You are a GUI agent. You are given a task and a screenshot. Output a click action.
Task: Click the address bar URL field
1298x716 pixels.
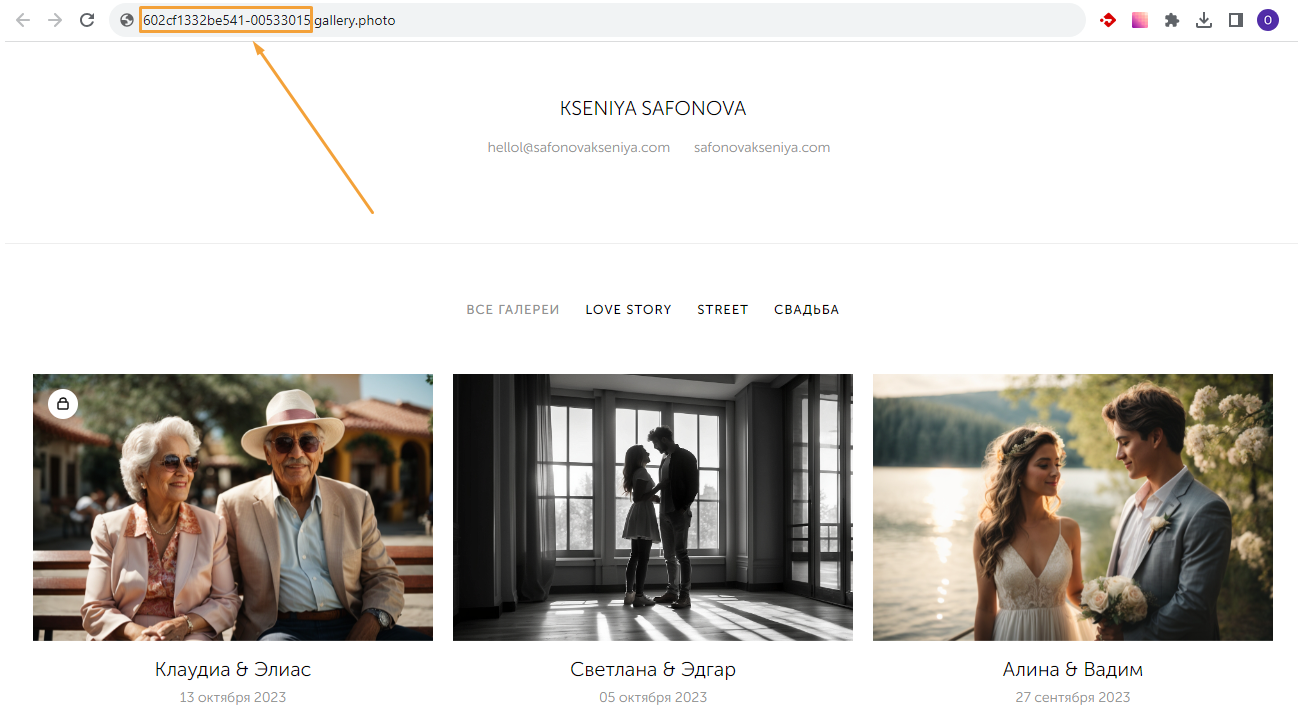600,20
